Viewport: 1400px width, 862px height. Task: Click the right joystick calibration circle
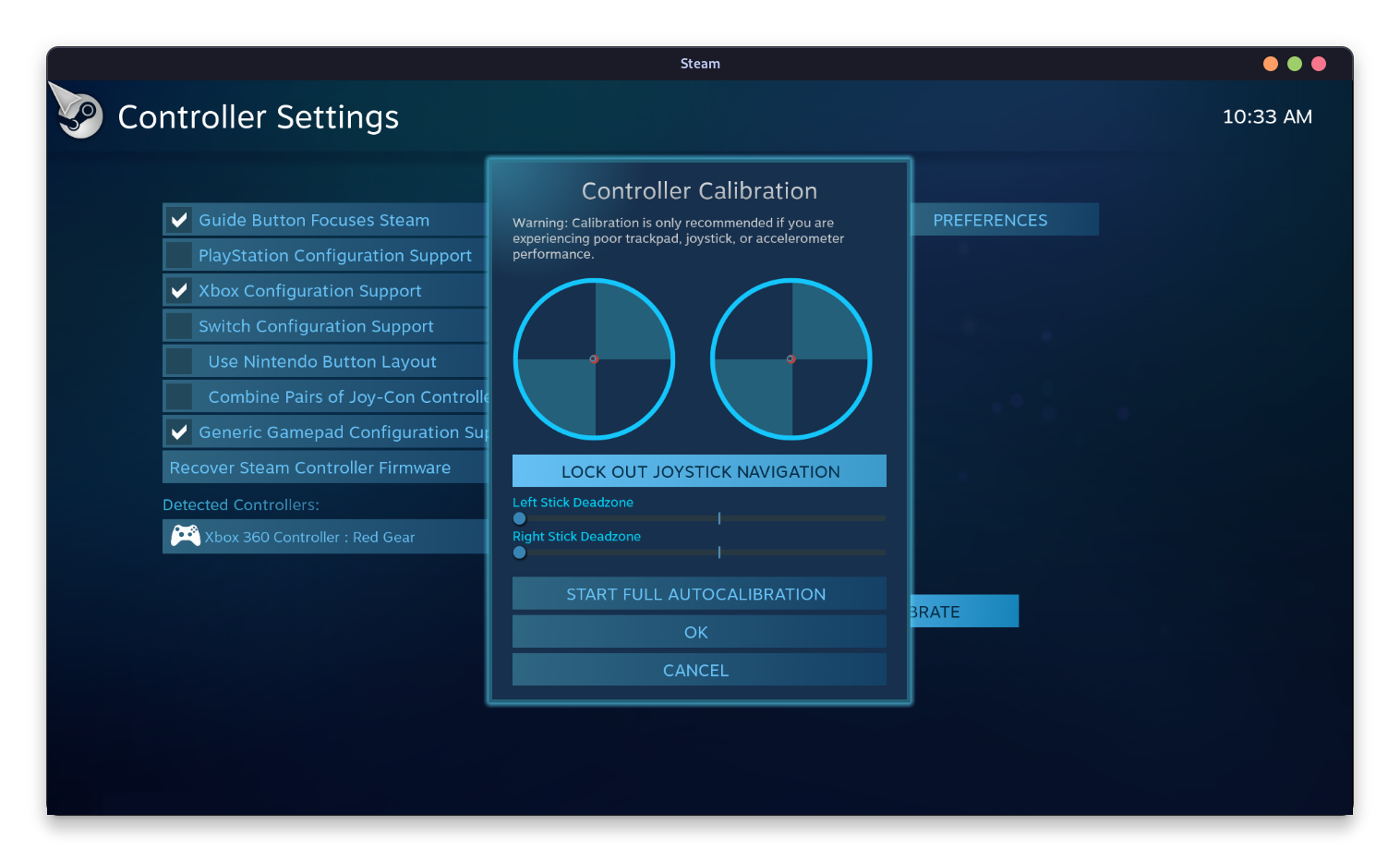click(x=791, y=358)
